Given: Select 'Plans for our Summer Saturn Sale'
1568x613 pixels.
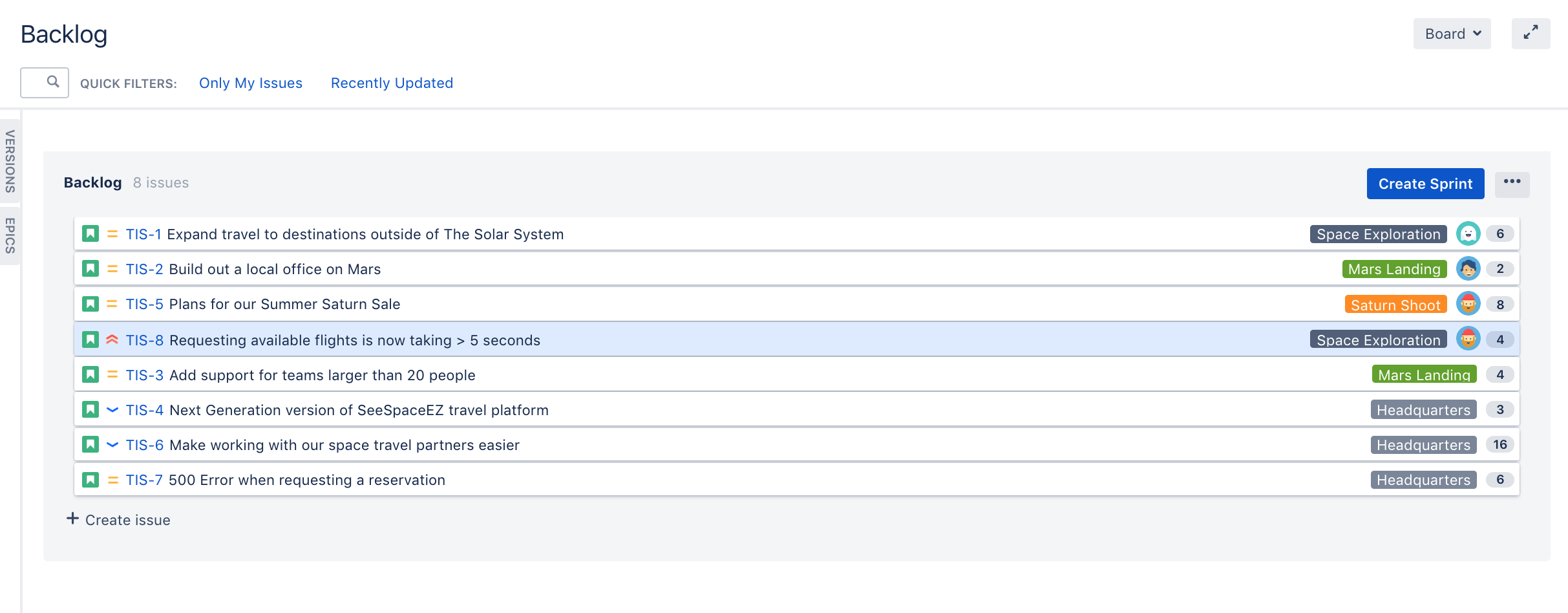Looking at the screenshot, I should (284, 304).
